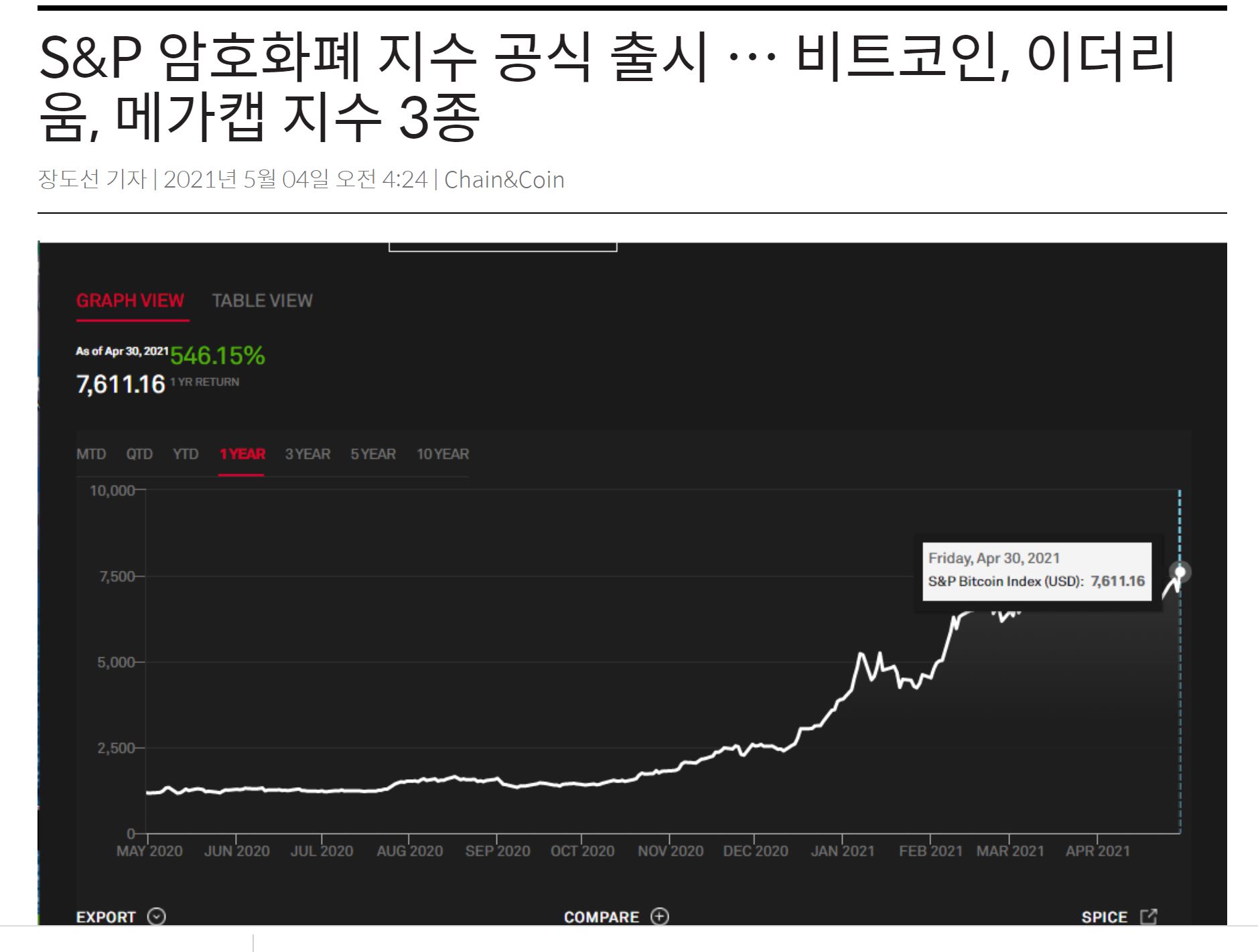Click the 10,000 y-axis label

click(113, 490)
